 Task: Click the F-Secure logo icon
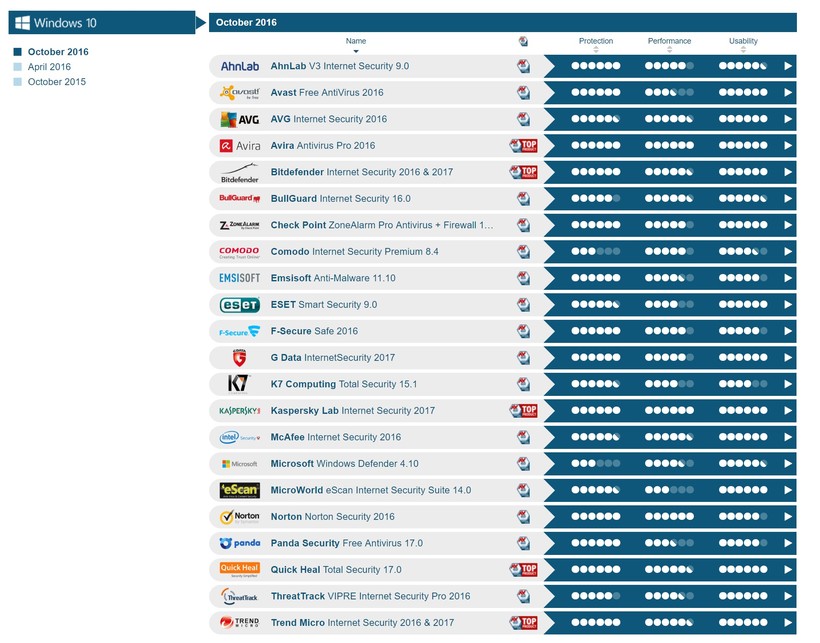(x=240, y=331)
